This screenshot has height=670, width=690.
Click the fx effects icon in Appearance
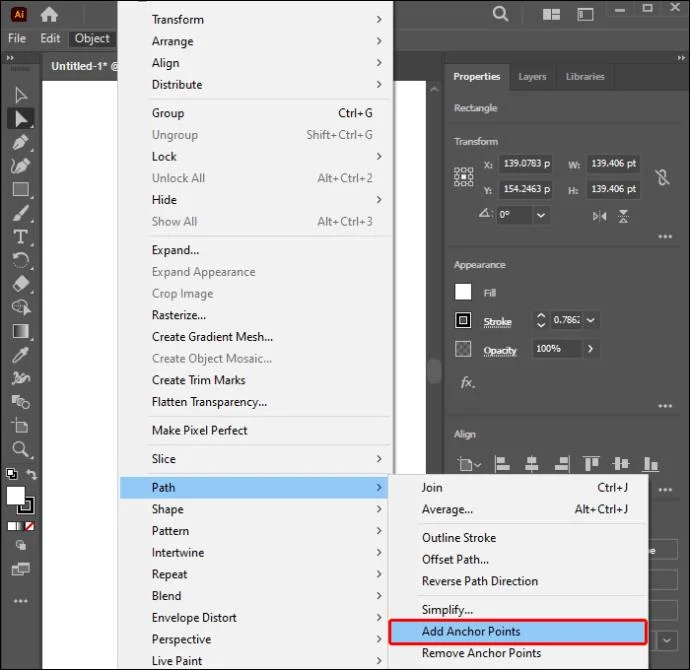[x=467, y=383]
